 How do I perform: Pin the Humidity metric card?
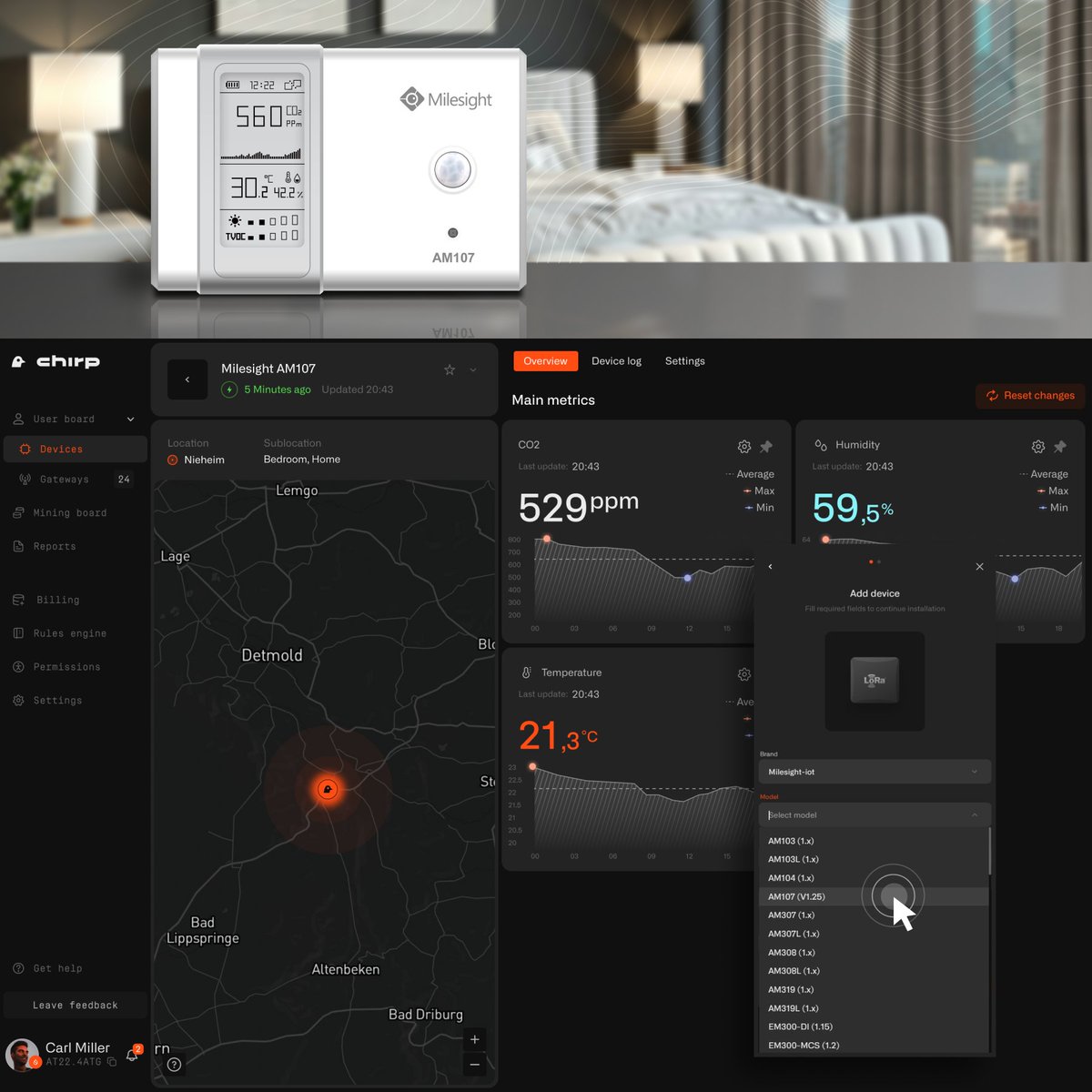click(1060, 447)
